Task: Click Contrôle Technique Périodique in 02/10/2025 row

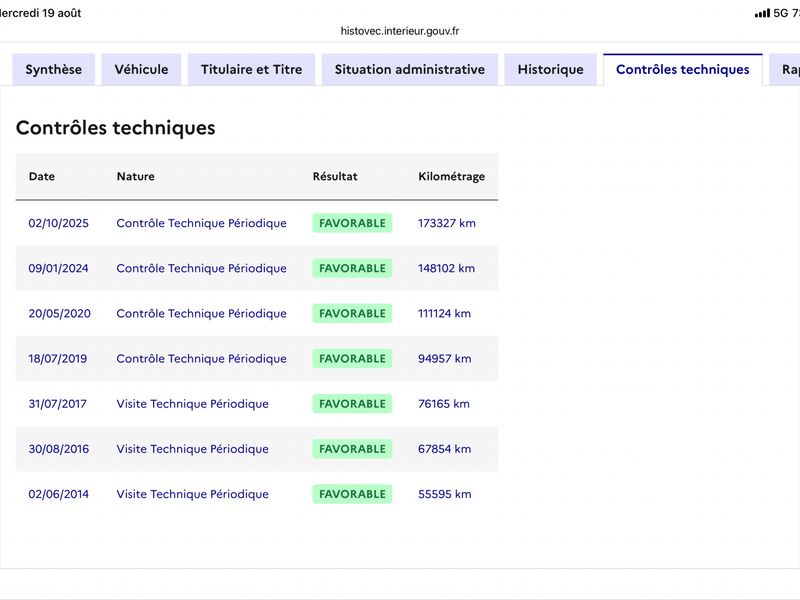Action: 202,223
